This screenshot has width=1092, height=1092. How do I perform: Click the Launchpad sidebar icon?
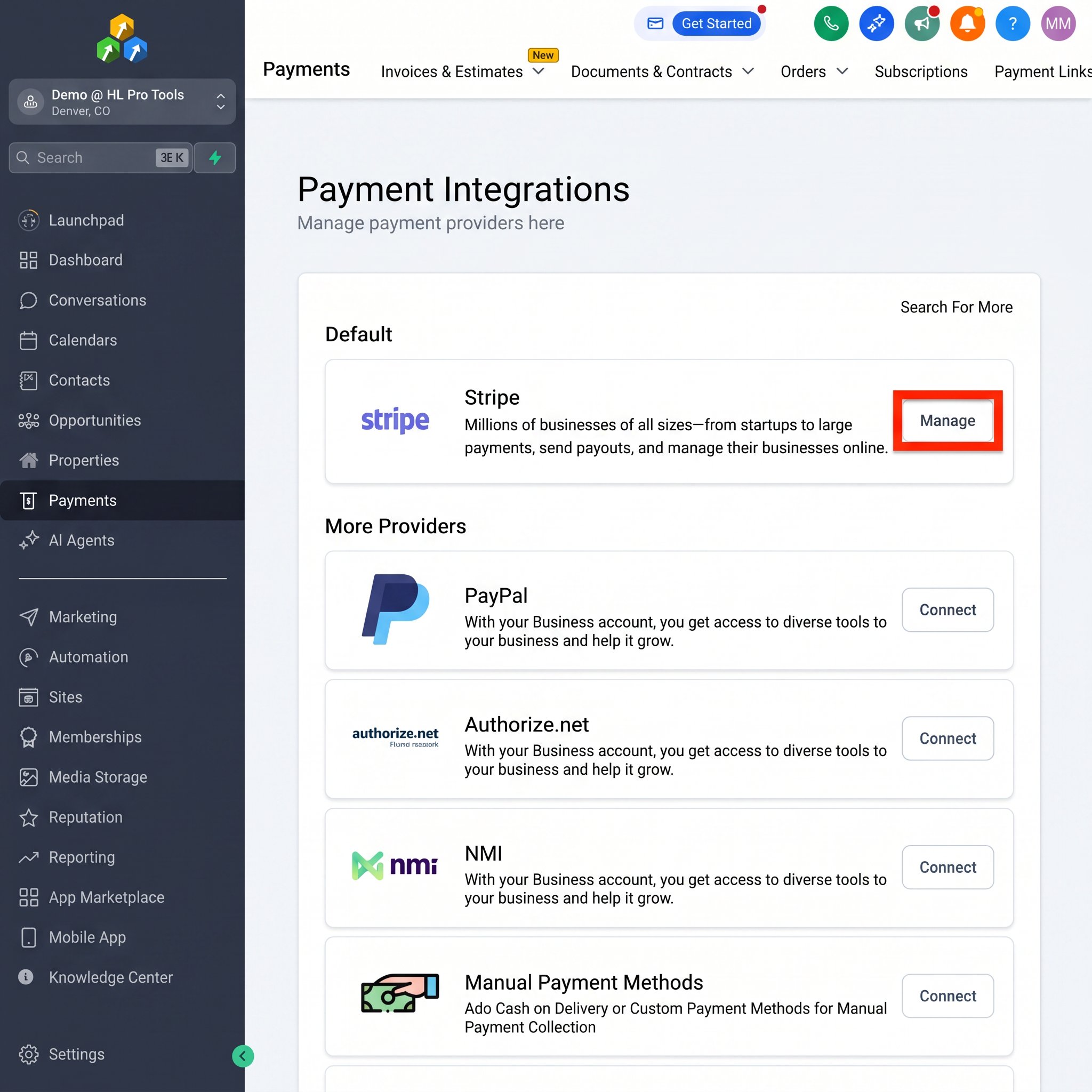(28, 220)
